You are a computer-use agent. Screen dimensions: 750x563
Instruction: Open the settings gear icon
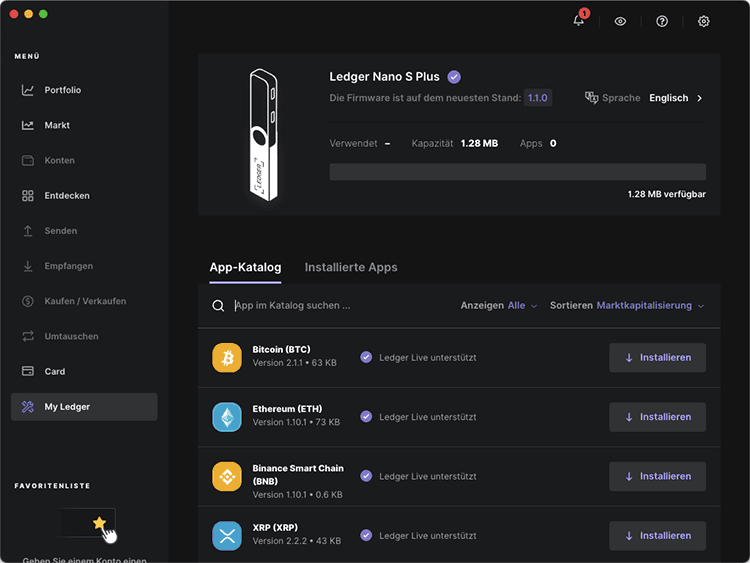tap(703, 21)
